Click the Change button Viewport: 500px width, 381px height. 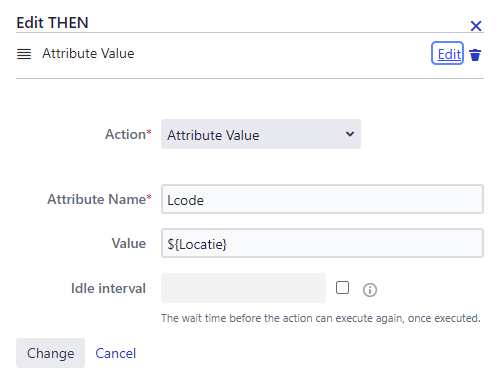[50, 353]
